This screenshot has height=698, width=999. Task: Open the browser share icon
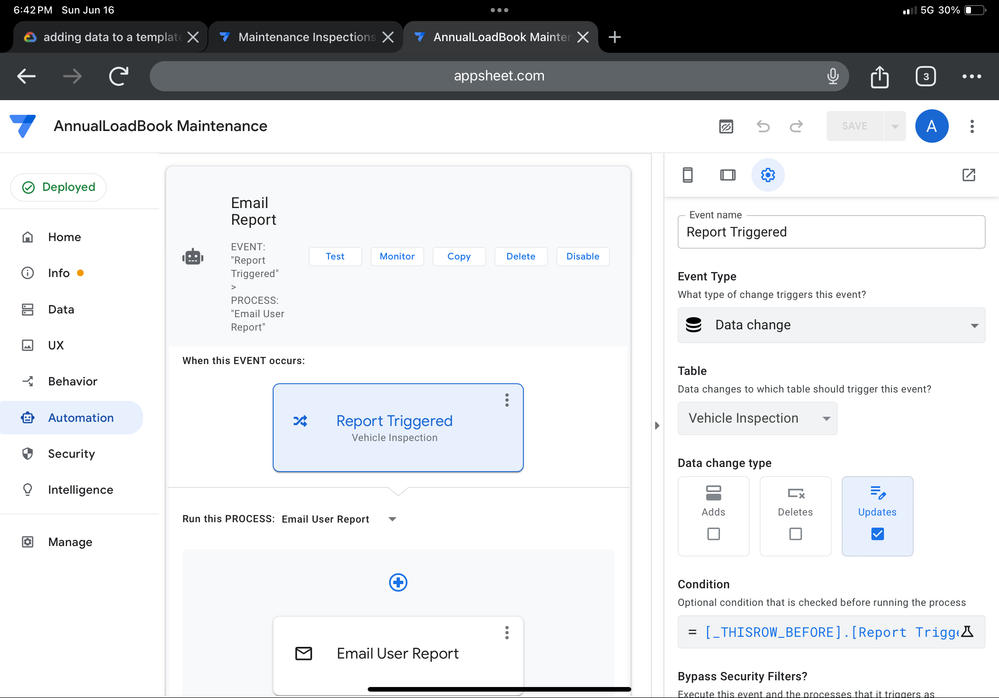pyautogui.click(x=879, y=76)
